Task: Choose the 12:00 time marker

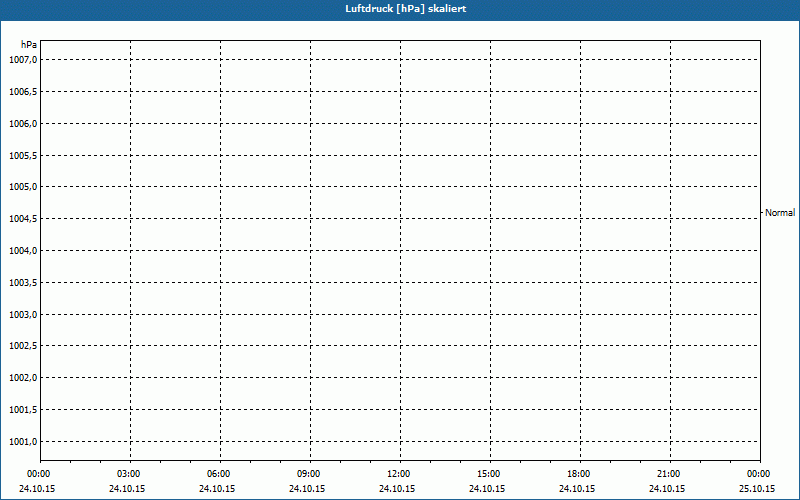Action: click(x=399, y=474)
